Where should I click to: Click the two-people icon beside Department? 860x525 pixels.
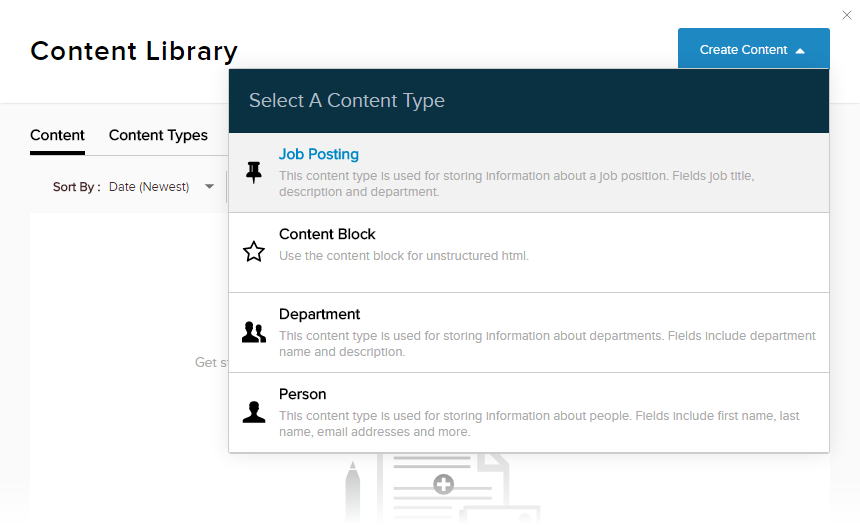tap(253, 332)
